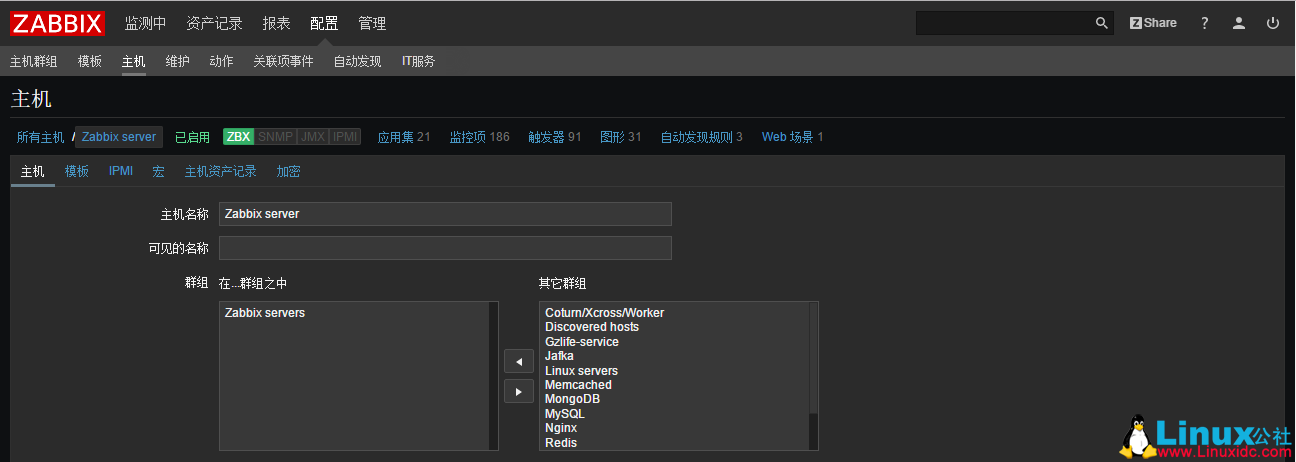
Task: Switch to the 加密 tab
Action: point(289,171)
